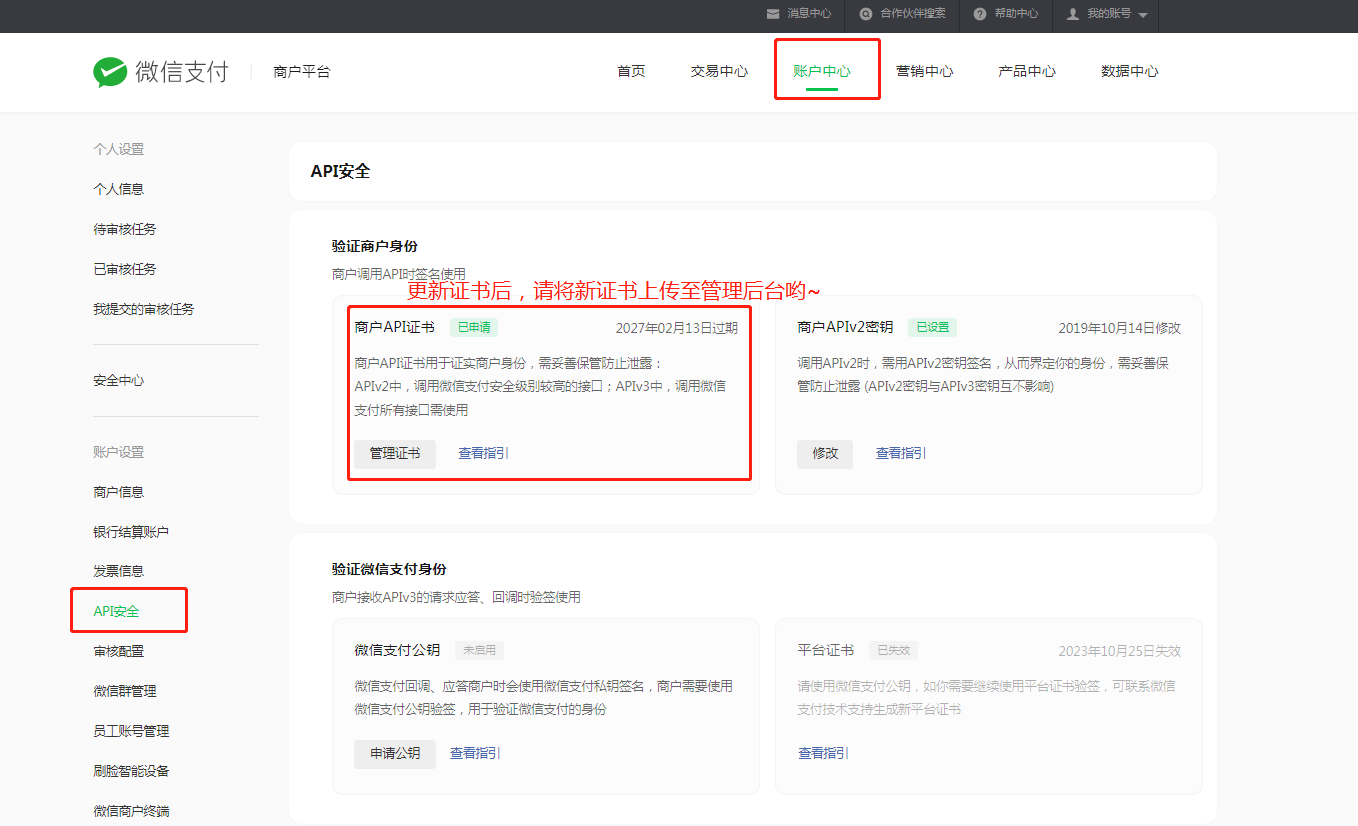Open 员工账号管理 in the sidebar
1358x826 pixels.
pos(131,731)
